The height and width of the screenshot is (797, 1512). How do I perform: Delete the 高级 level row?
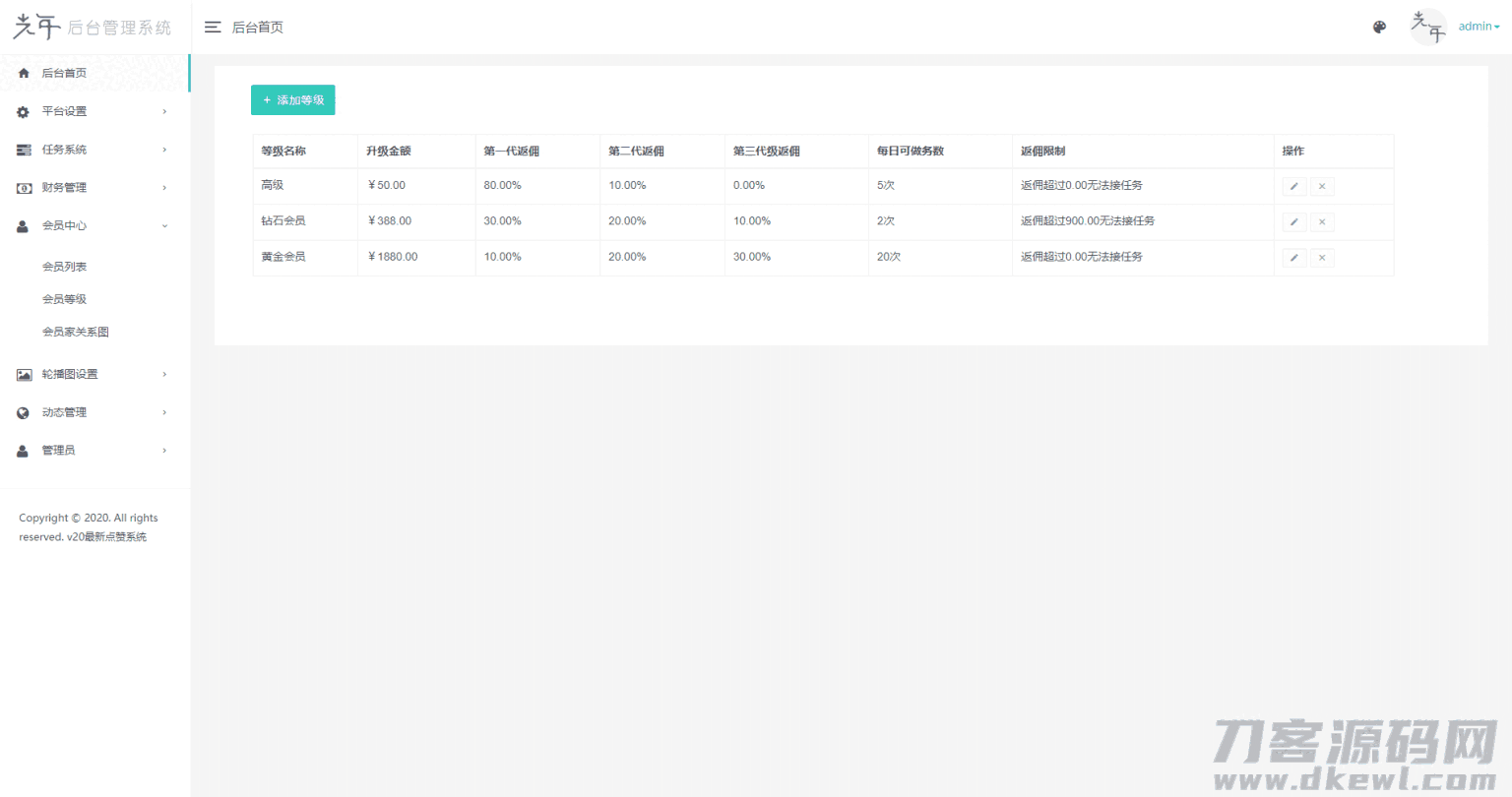[x=1322, y=186]
